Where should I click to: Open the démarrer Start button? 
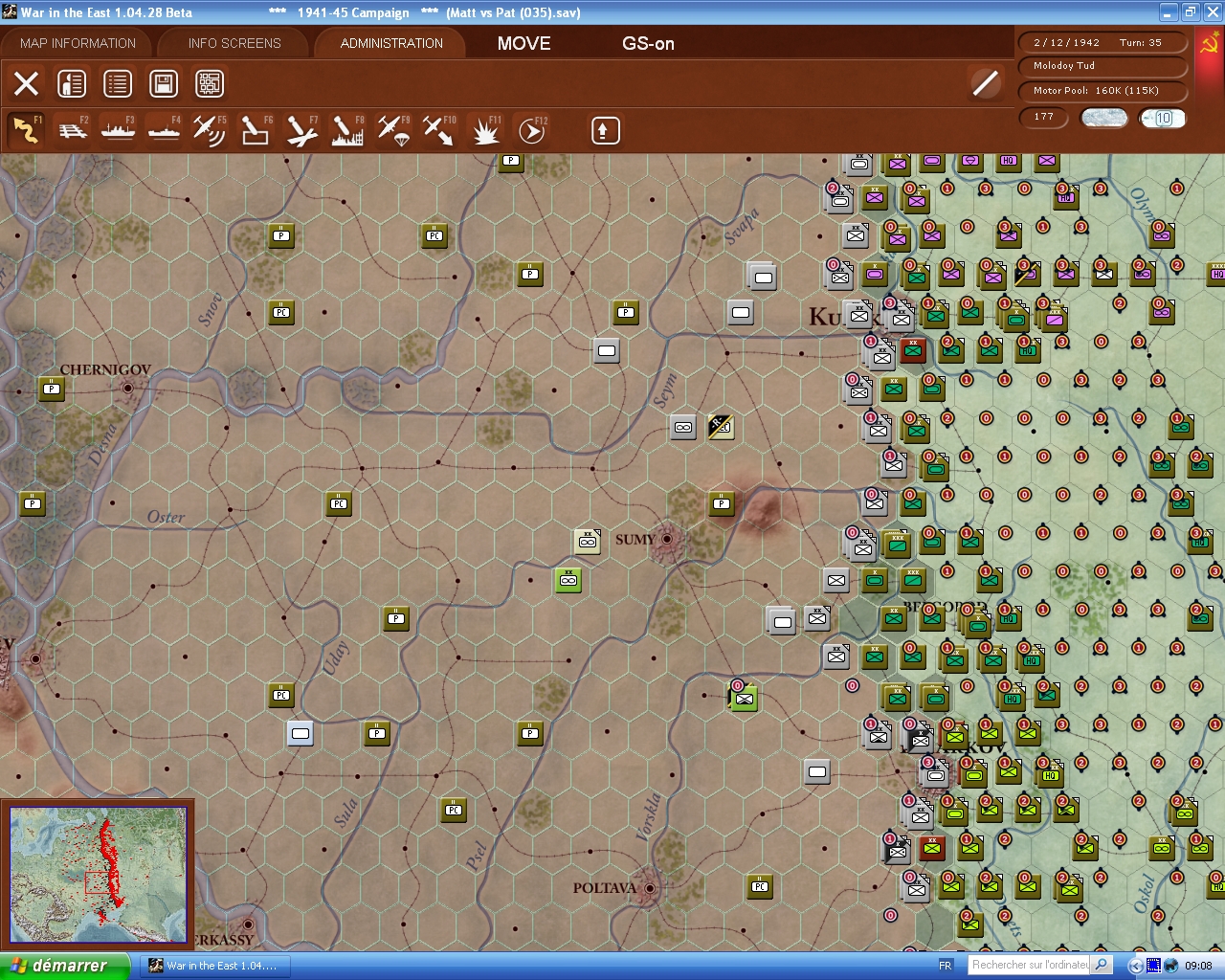pos(64,966)
